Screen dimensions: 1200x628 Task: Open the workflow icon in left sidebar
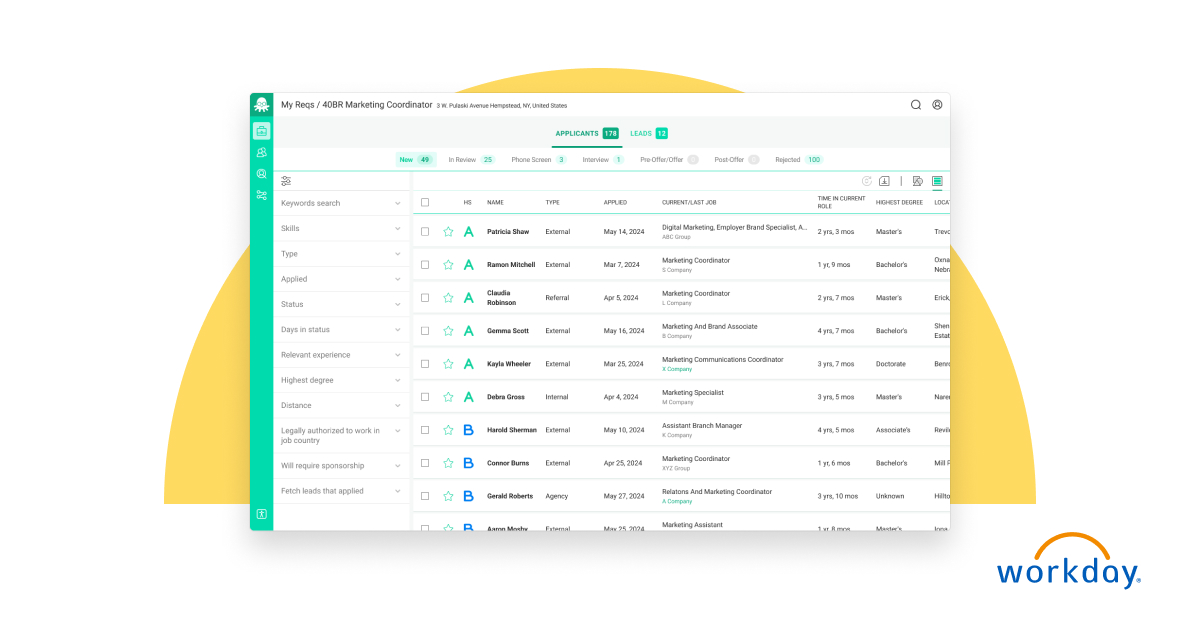[x=261, y=195]
